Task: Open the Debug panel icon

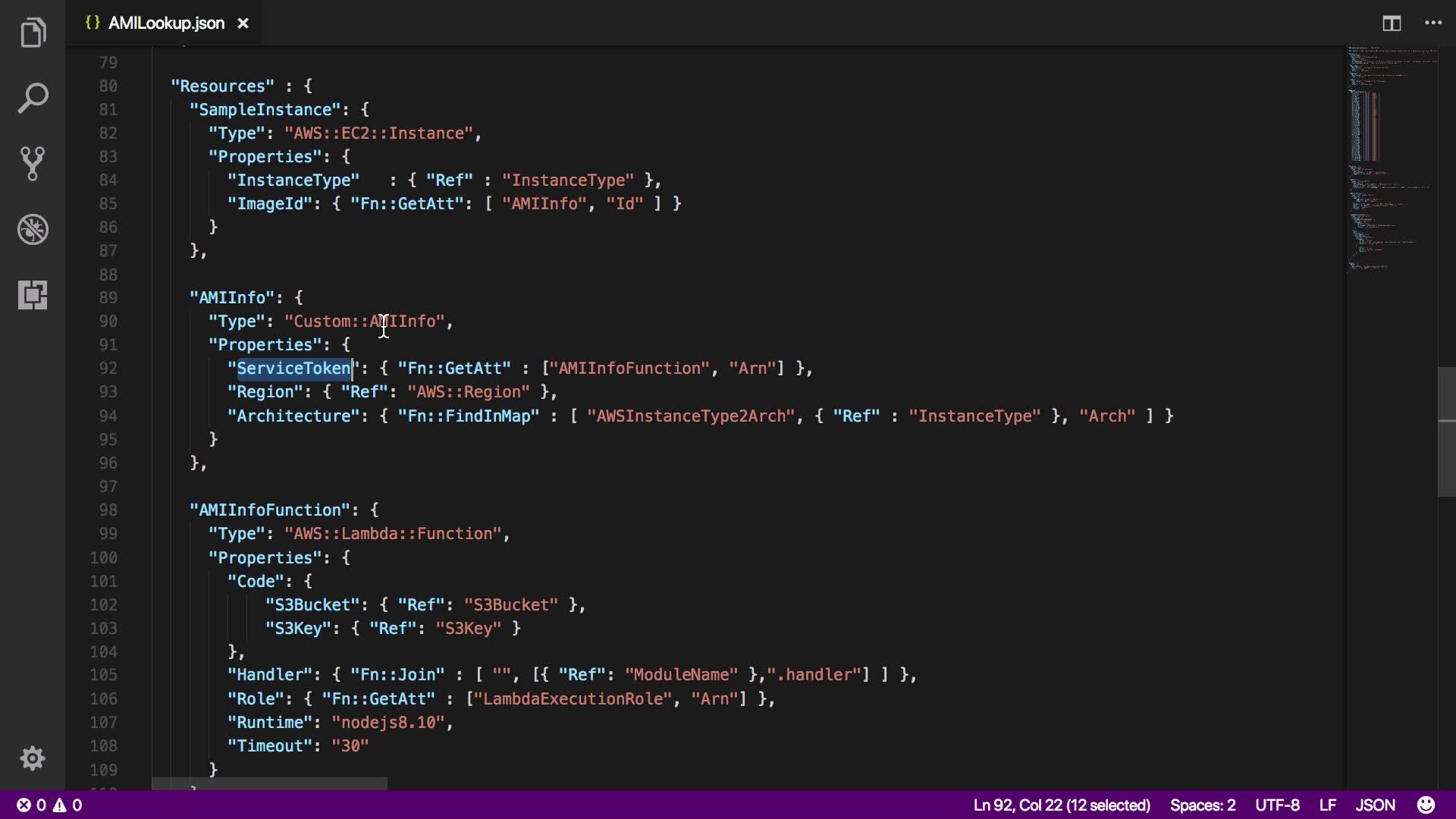Action: tap(33, 229)
